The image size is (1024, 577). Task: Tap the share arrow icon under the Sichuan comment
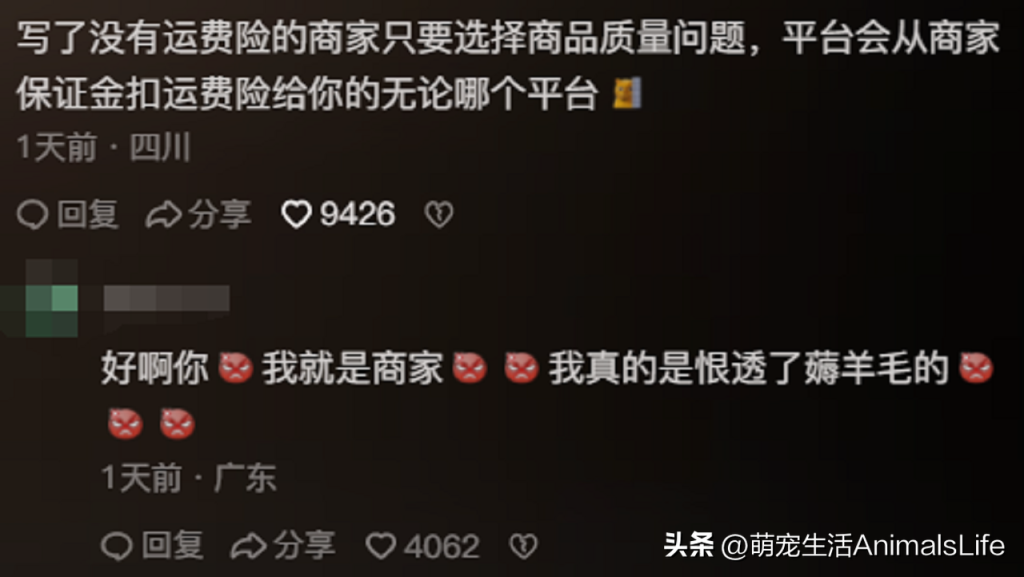point(163,215)
